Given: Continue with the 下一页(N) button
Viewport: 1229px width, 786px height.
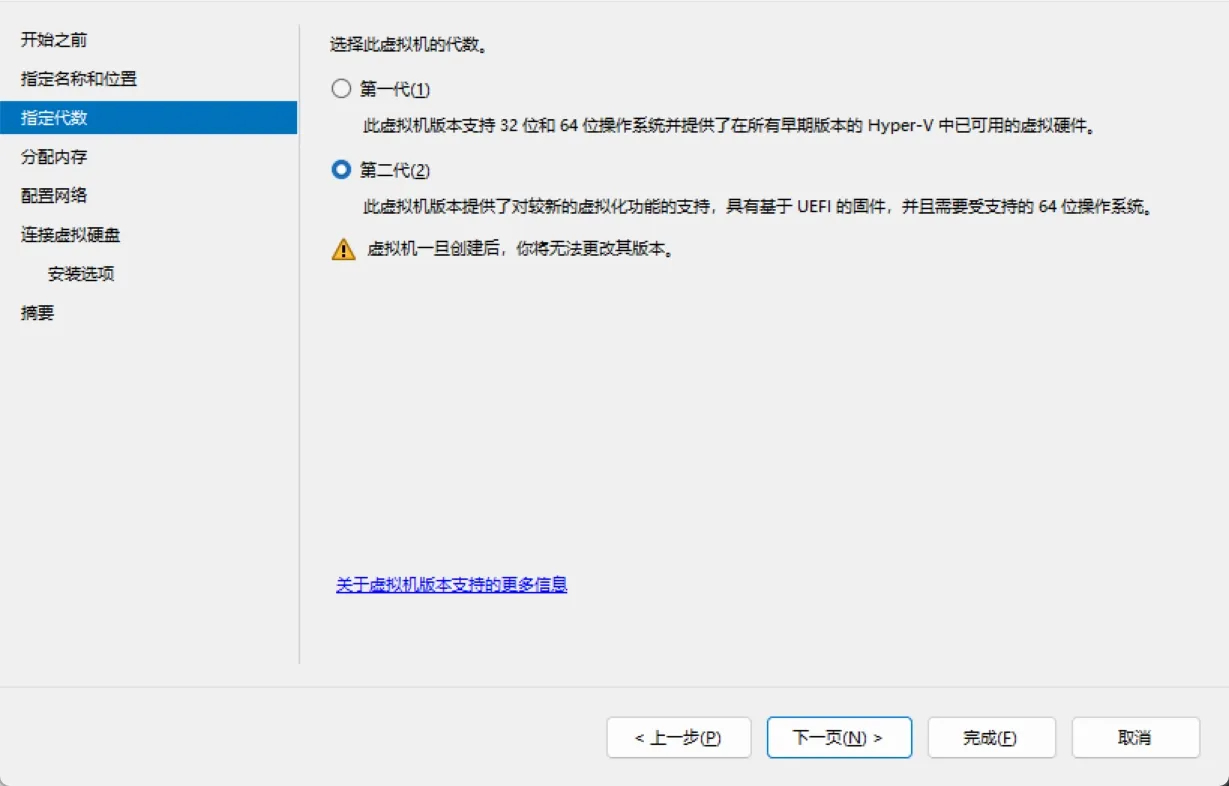Looking at the screenshot, I should click(x=839, y=738).
